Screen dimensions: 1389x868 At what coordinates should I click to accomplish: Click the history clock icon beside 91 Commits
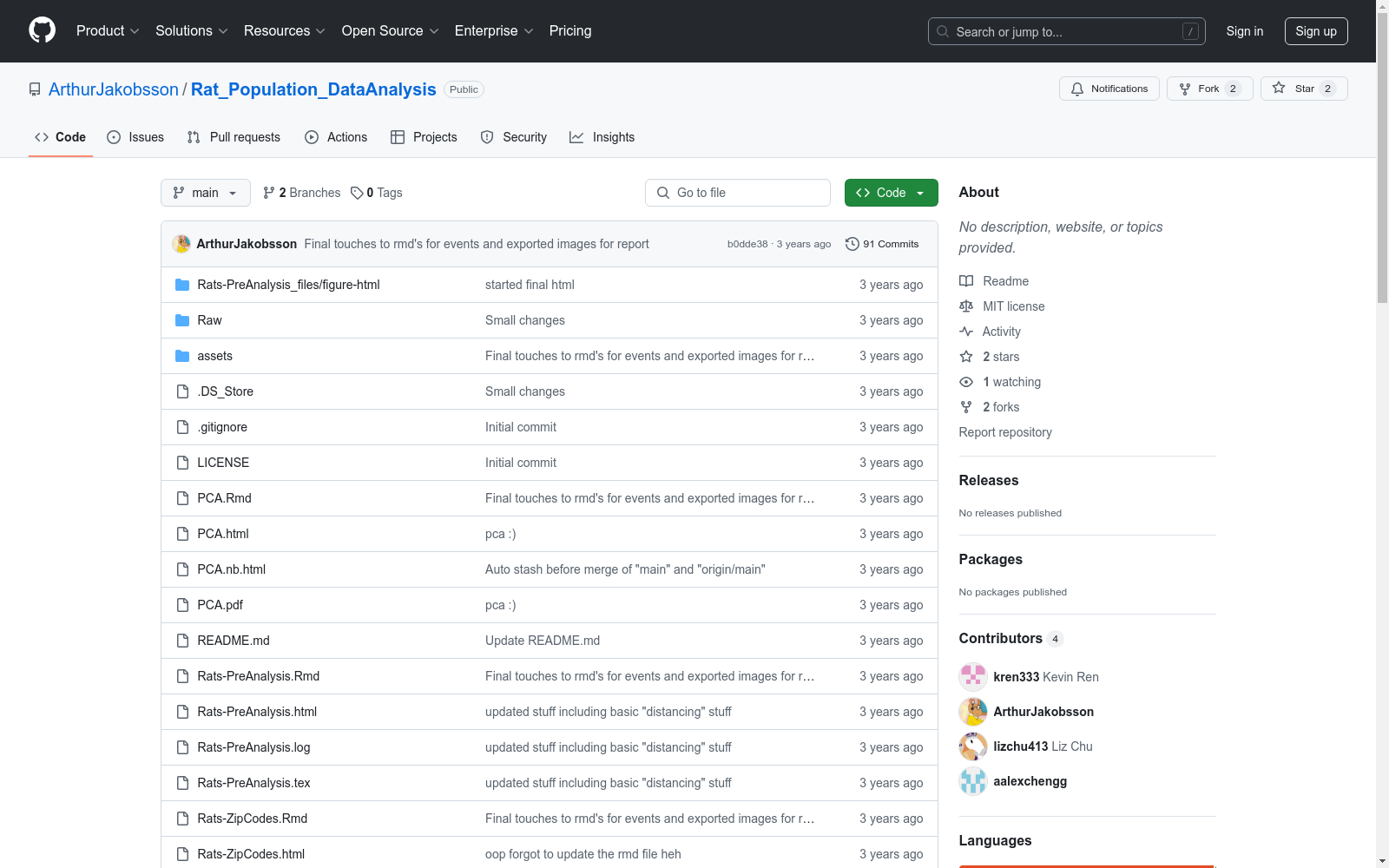click(x=852, y=244)
